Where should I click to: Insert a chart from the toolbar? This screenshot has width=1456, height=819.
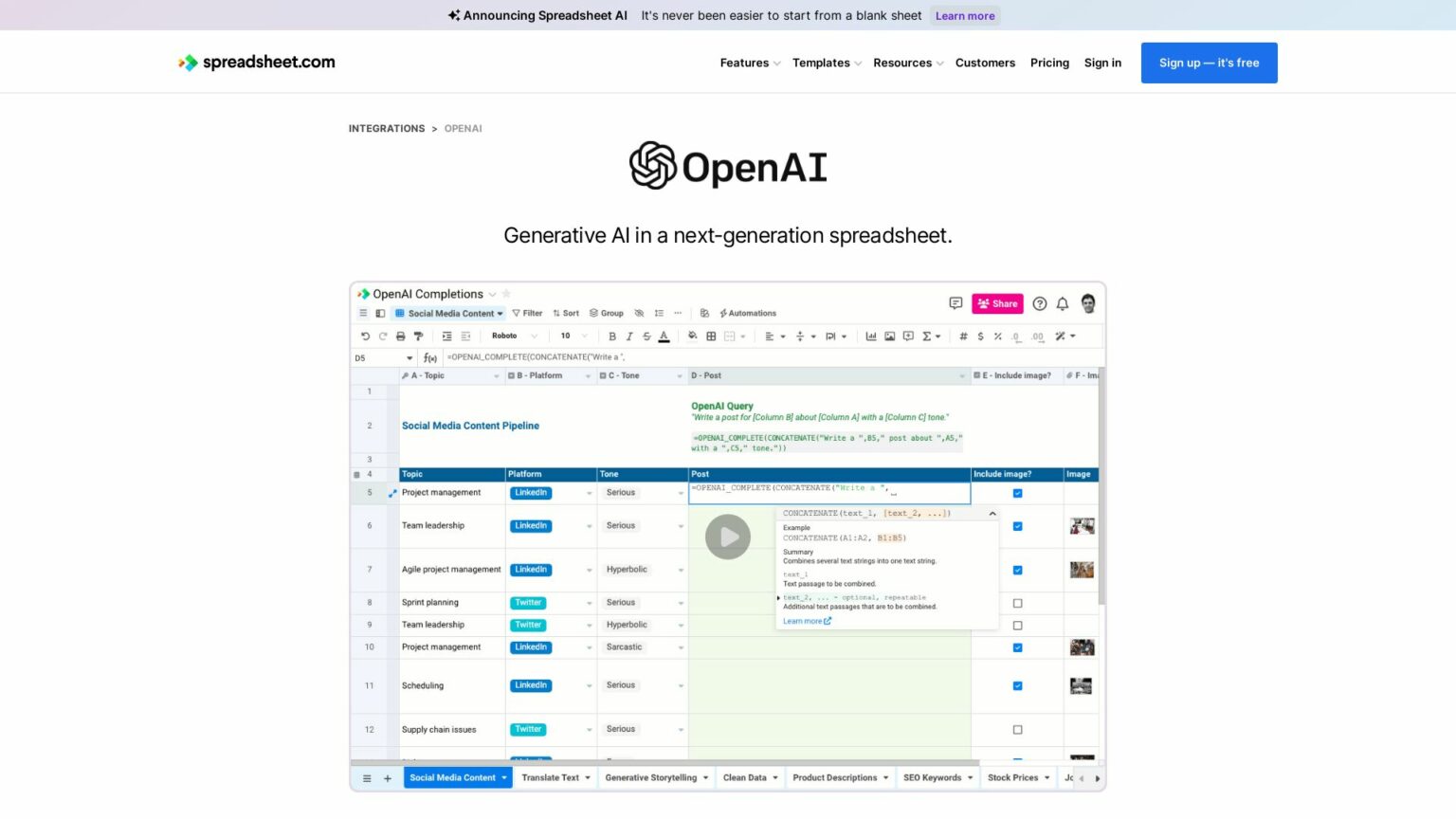coord(871,336)
